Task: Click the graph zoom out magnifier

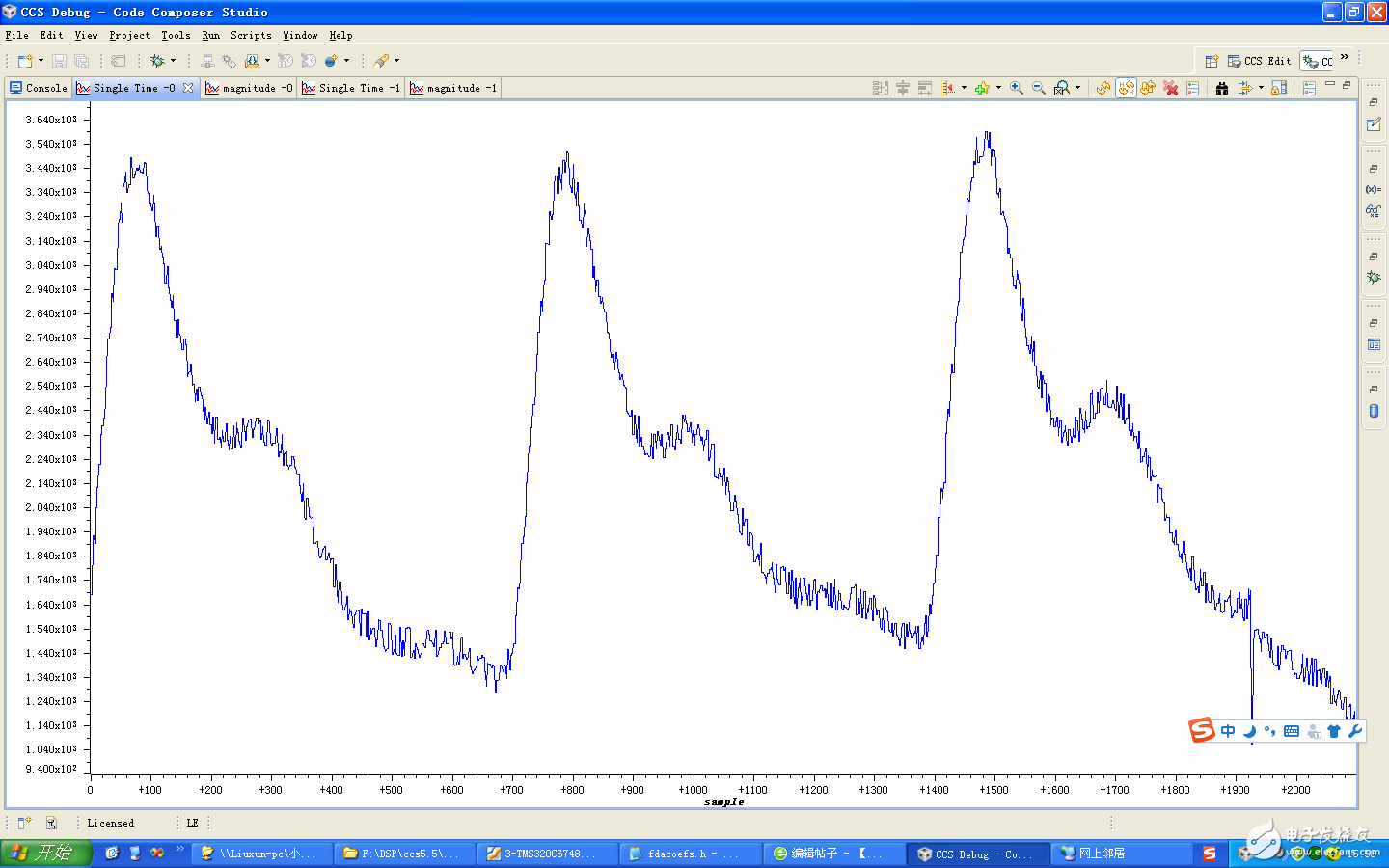Action: point(1039,88)
